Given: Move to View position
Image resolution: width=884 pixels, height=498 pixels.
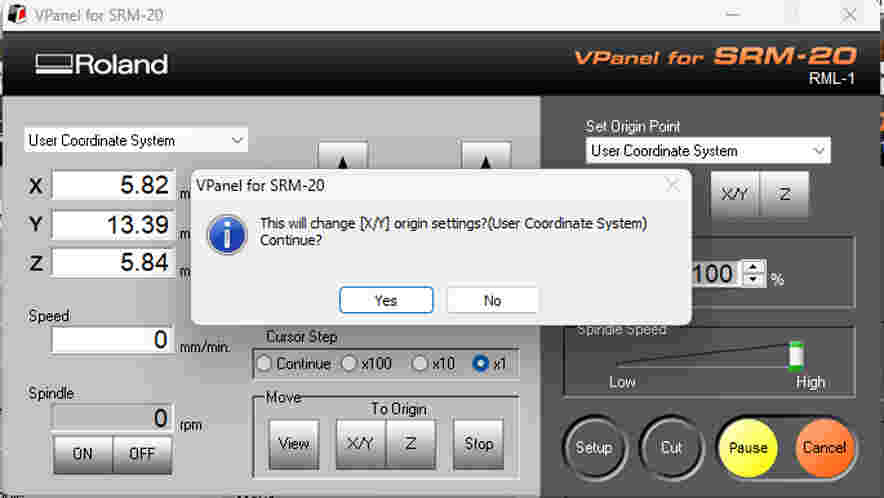Looking at the screenshot, I should pos(294,444).
